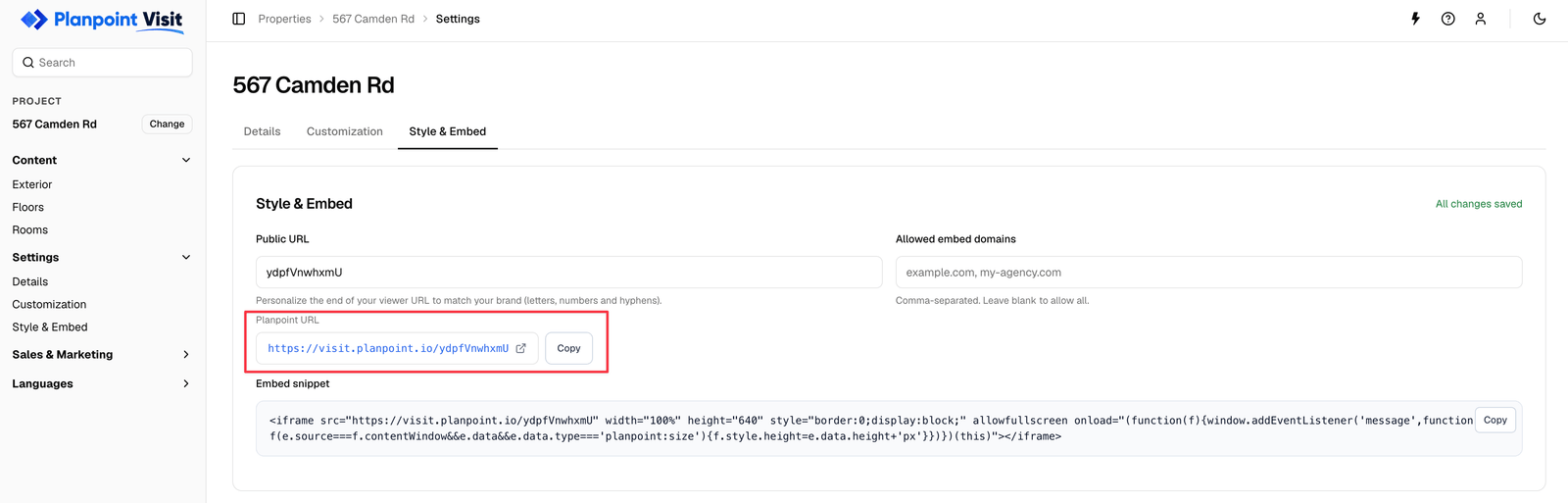The image size is (1568, 503).
Task: Go to 567 Camden Rd breadcrumb
Action: tap(373, 19)
